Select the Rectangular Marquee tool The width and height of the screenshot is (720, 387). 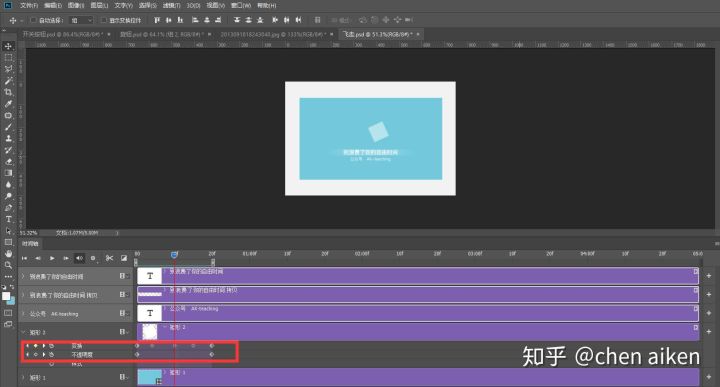click(8, 58)
